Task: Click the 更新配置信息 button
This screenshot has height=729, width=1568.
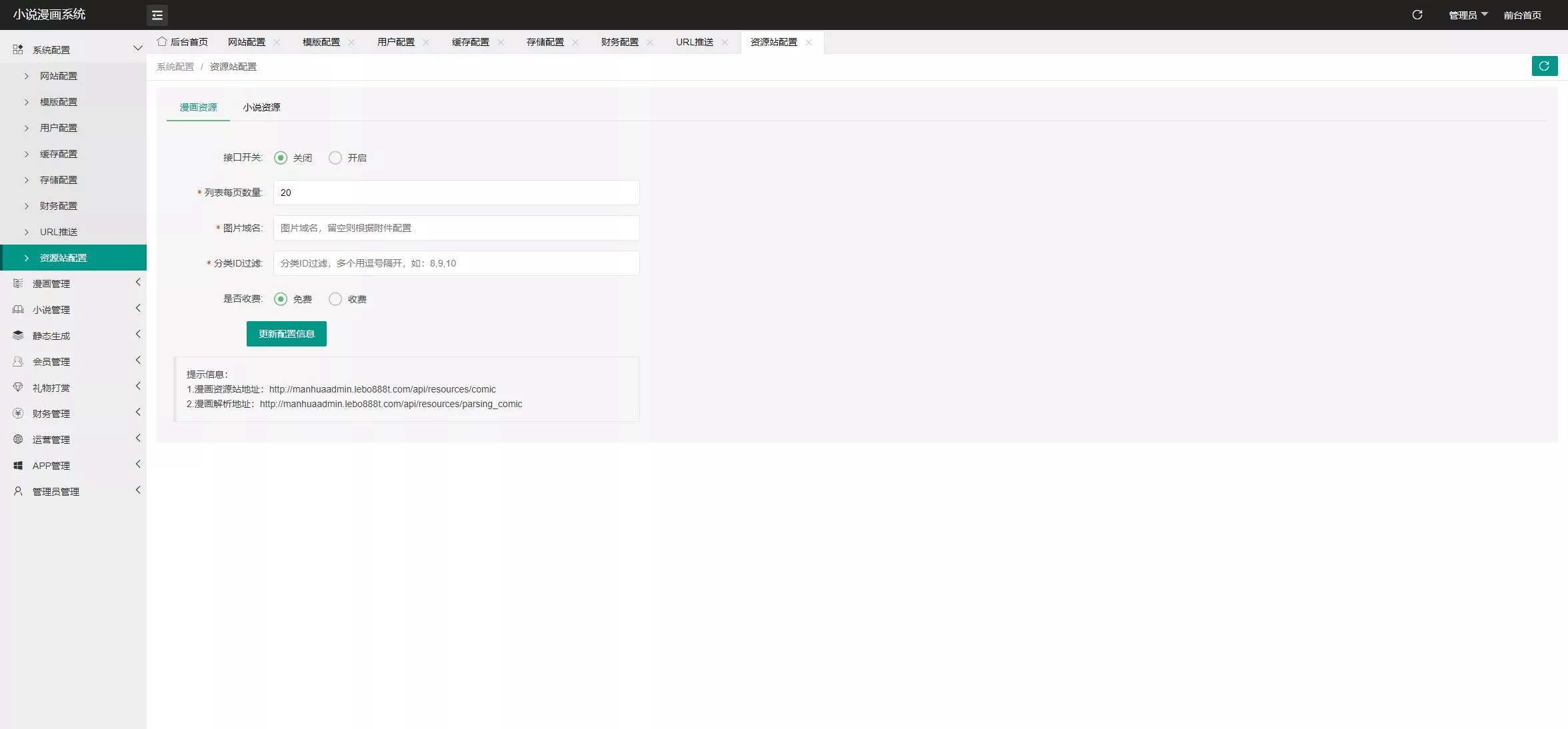Action: point(287,334)
